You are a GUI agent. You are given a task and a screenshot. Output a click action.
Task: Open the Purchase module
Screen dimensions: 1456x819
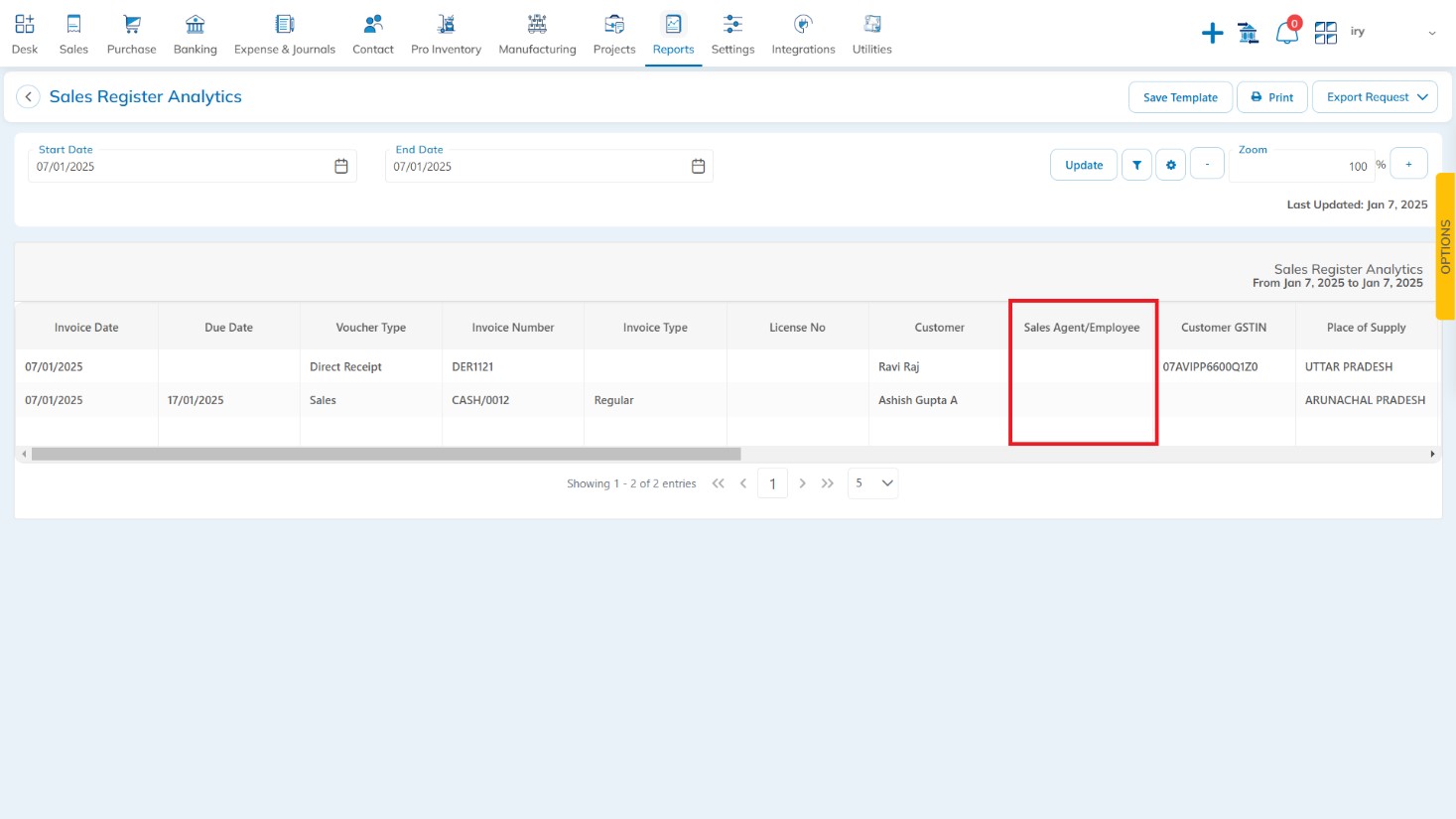(x=131, y=34)
